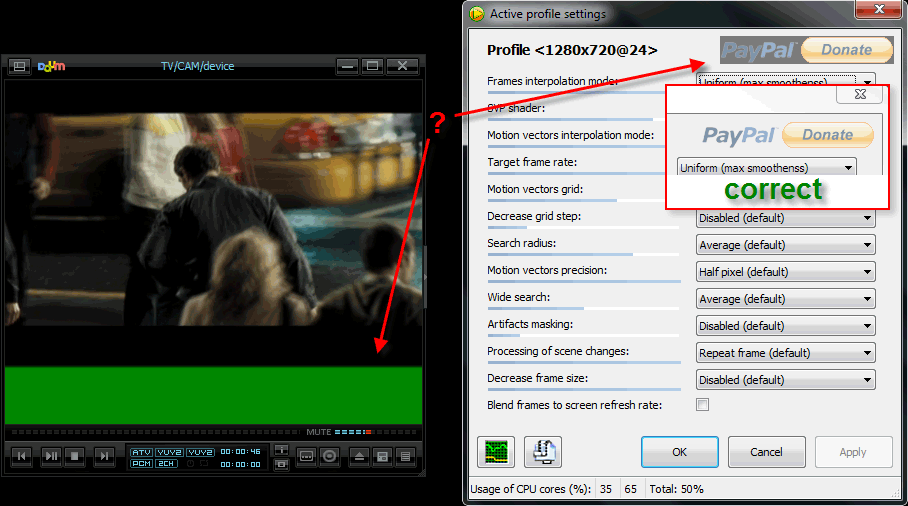Click the copy profile settings icon

pos(542,452)
